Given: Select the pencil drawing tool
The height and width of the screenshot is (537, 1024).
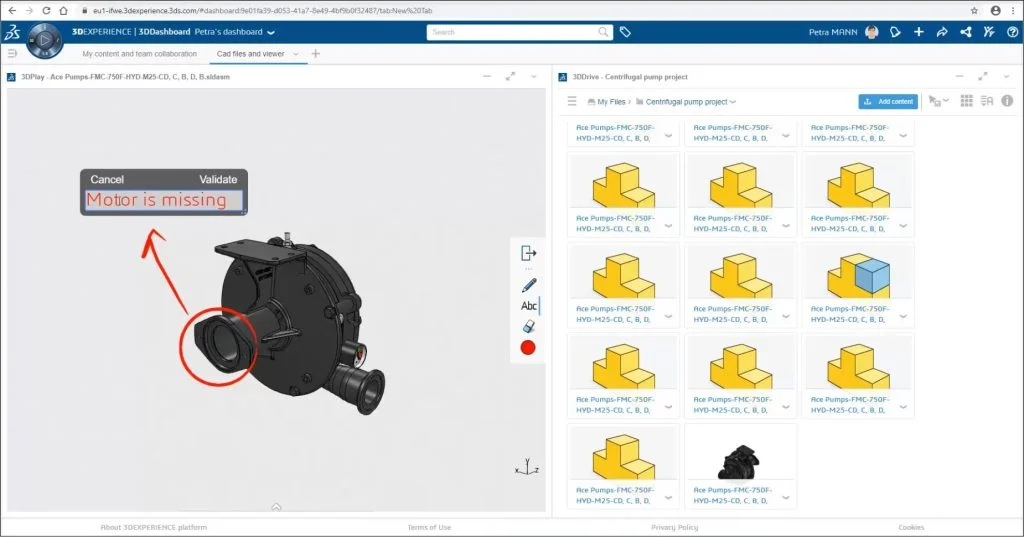Looking at the screenshot, I should tap(529, 284).
